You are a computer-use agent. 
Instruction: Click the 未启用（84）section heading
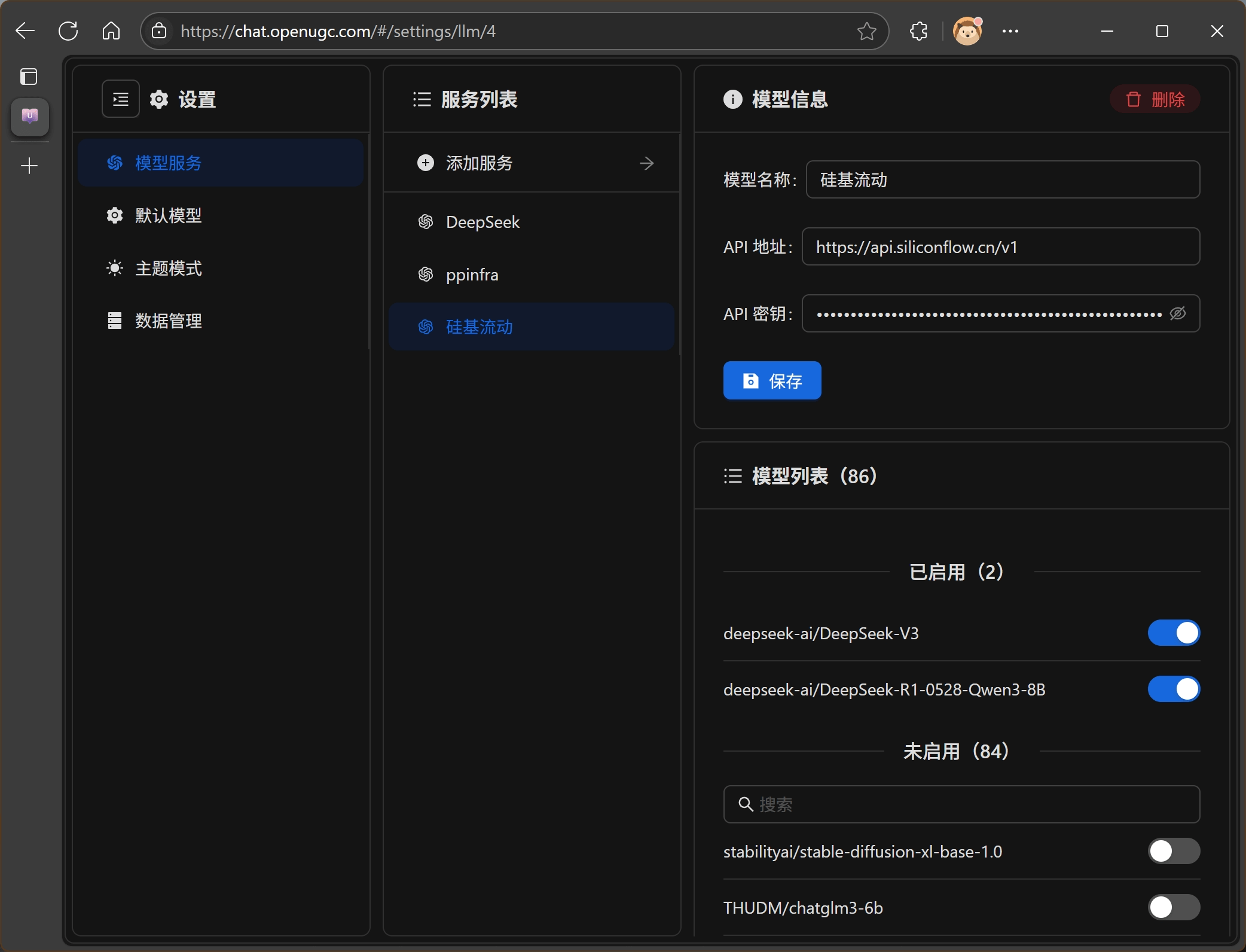[957, 751]
